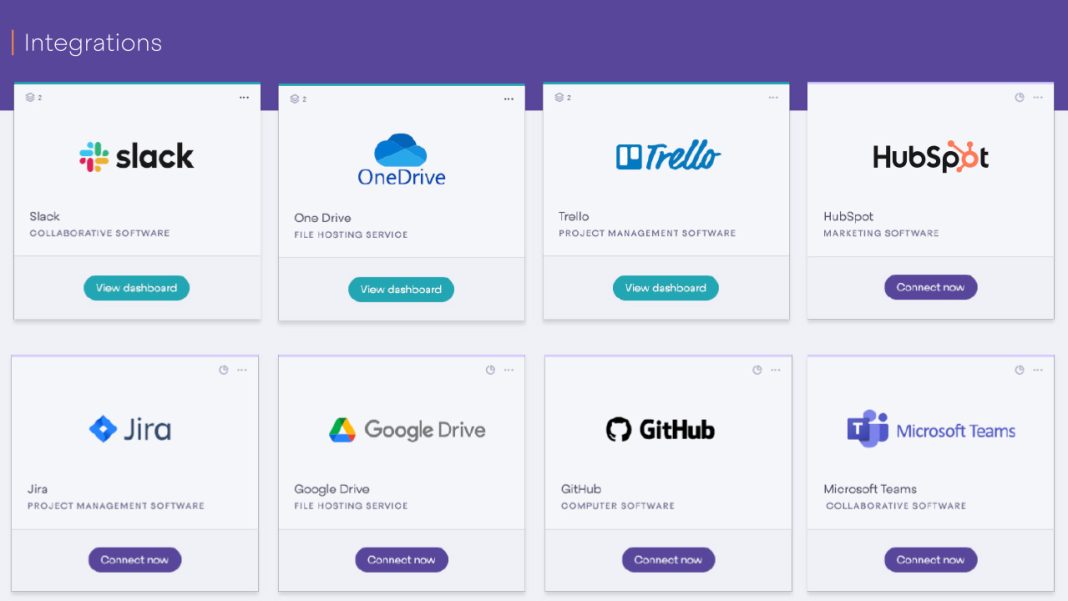Open the Google Drive card's three-dot menu
The image size is (1068, 601).
pyautogui.click(x=509, y=370)
